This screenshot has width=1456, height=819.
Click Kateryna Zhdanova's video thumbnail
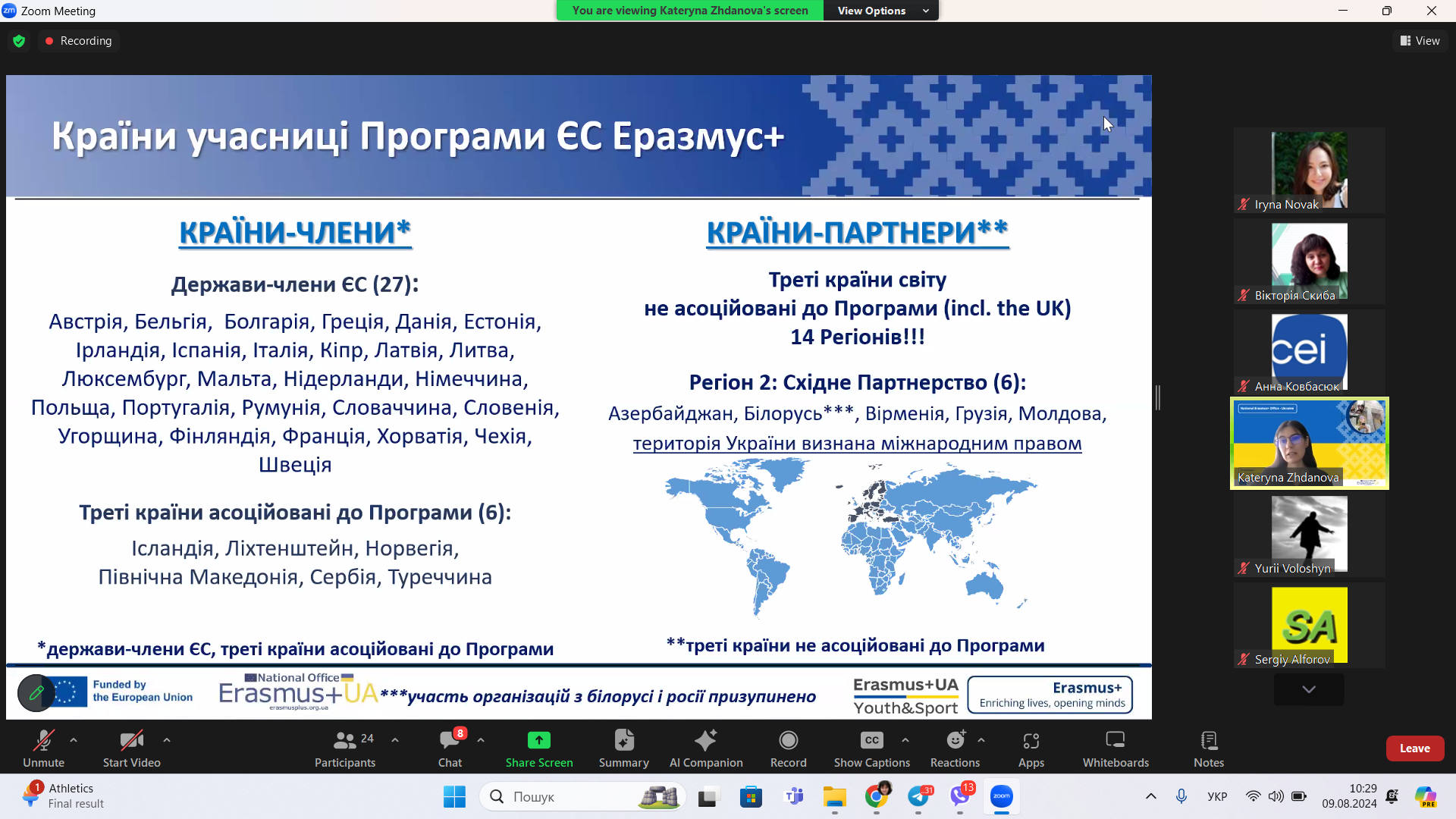1308,443
